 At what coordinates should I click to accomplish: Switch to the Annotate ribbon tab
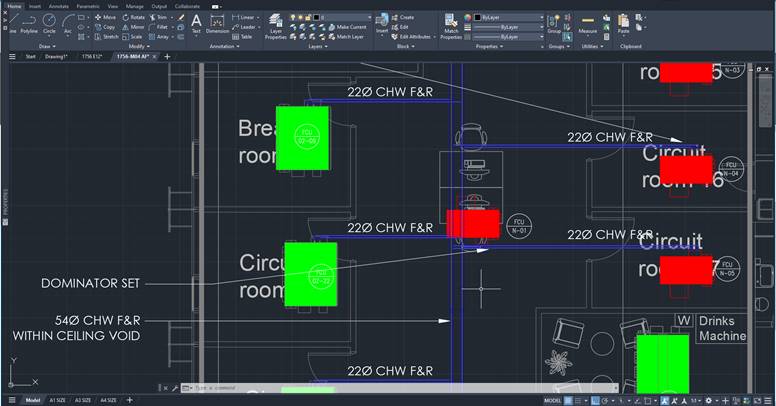tap(59, 6)
